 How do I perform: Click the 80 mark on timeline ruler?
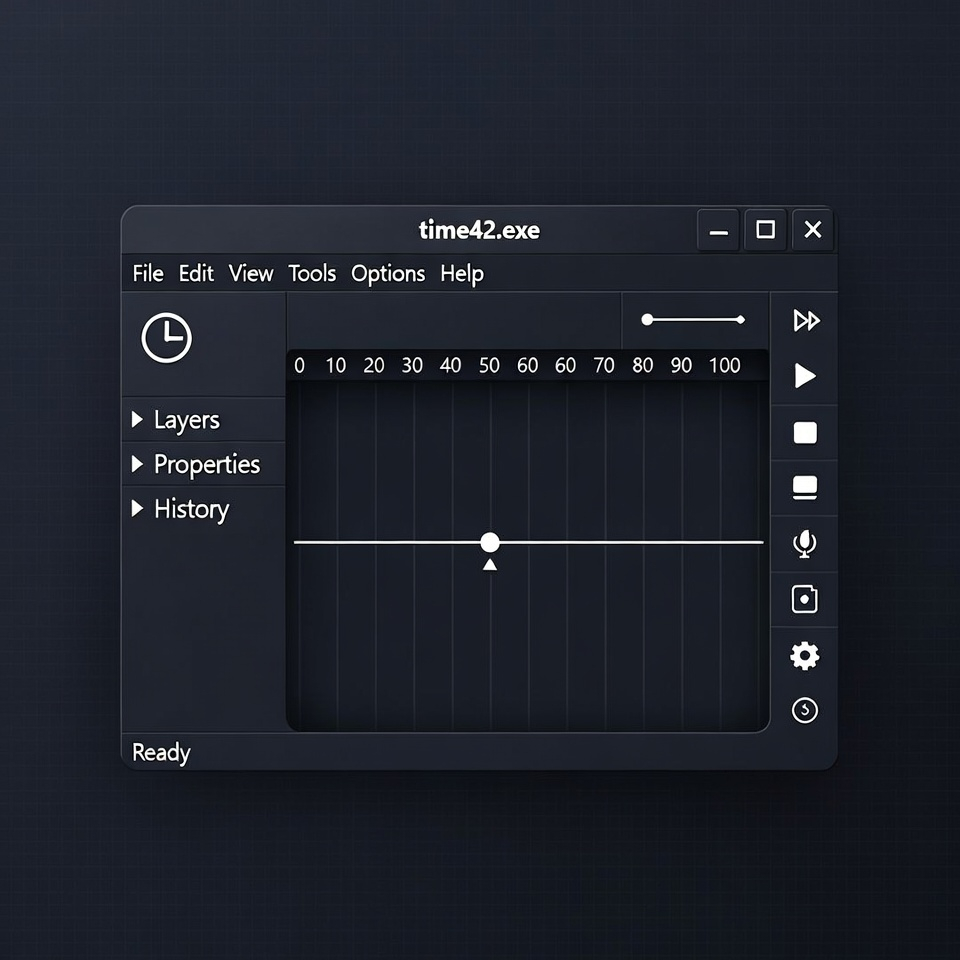[x=642, y=366]
